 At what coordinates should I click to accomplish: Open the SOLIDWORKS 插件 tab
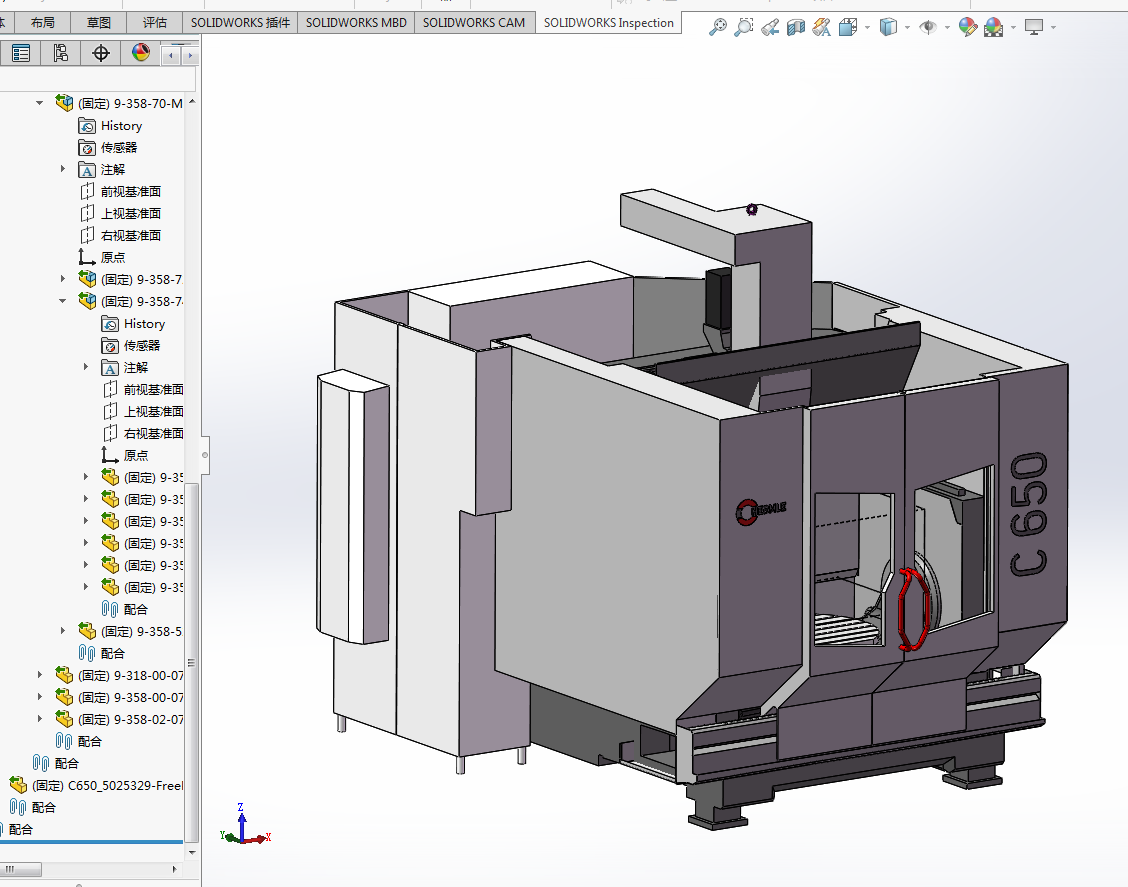[x=240, y=23]
